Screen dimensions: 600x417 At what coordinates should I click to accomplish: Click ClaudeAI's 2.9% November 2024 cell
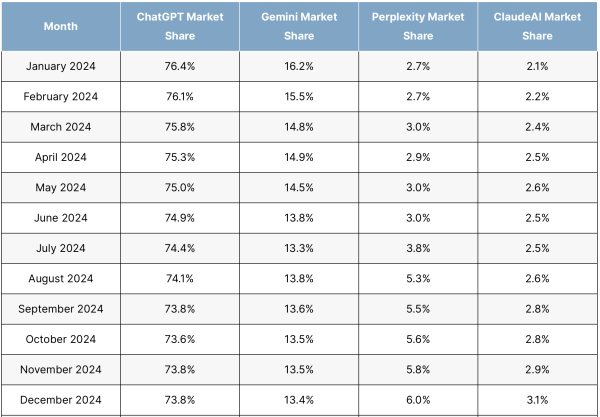(537, 370)
